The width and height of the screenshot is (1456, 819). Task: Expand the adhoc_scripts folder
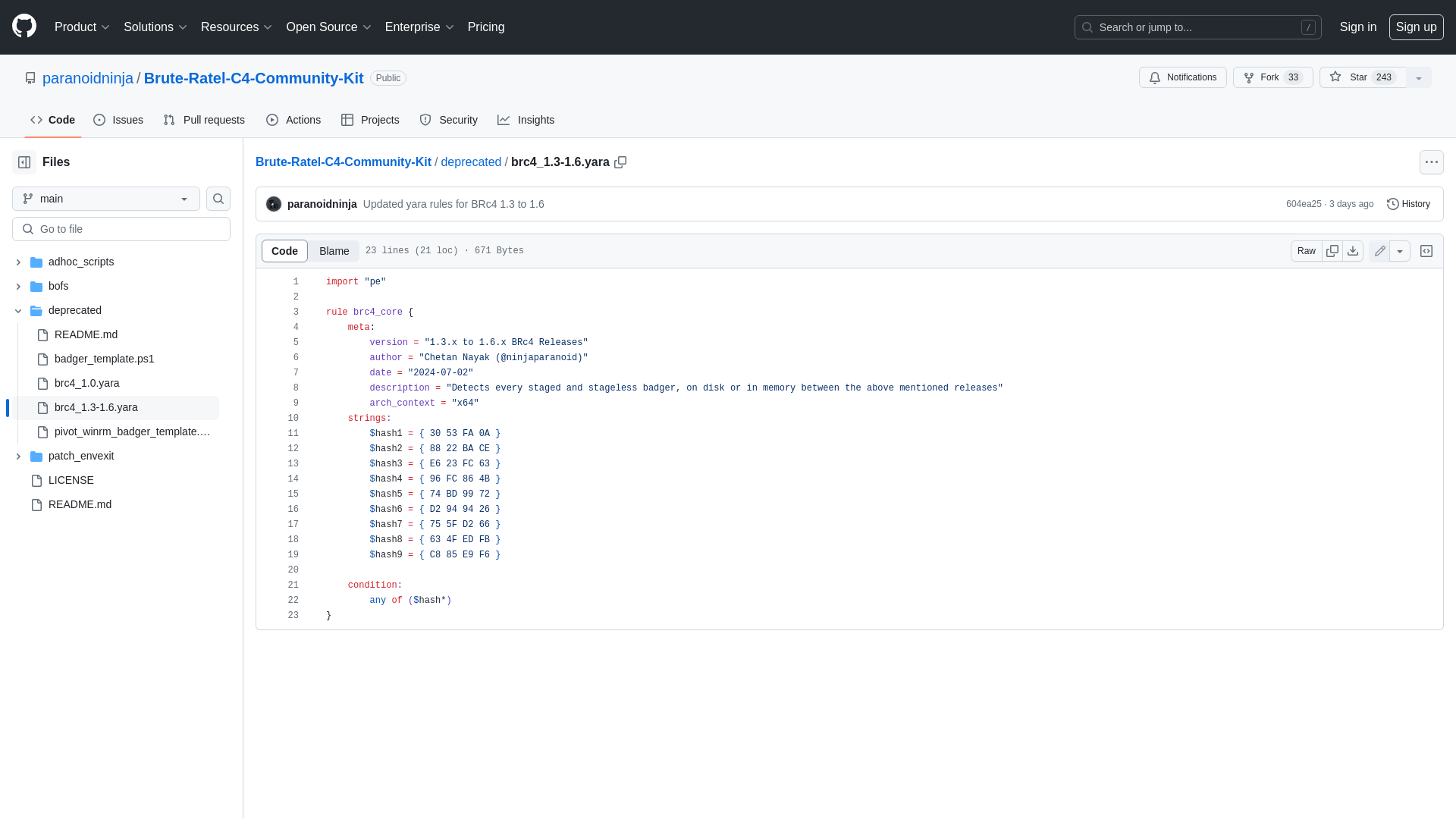click(x=18, y=262)
